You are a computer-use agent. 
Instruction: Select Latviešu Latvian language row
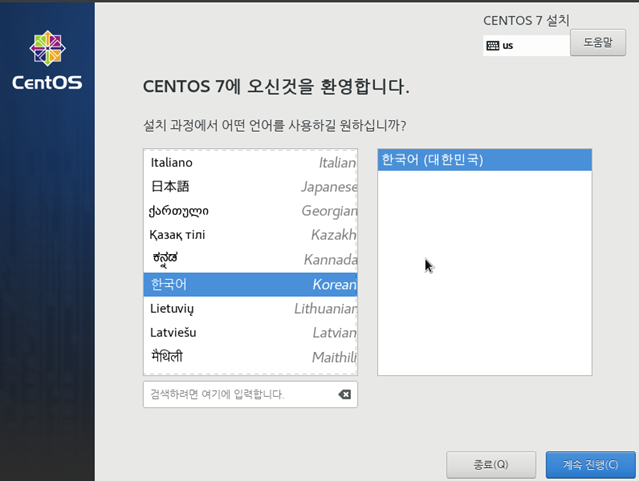(x=250, y=333)
